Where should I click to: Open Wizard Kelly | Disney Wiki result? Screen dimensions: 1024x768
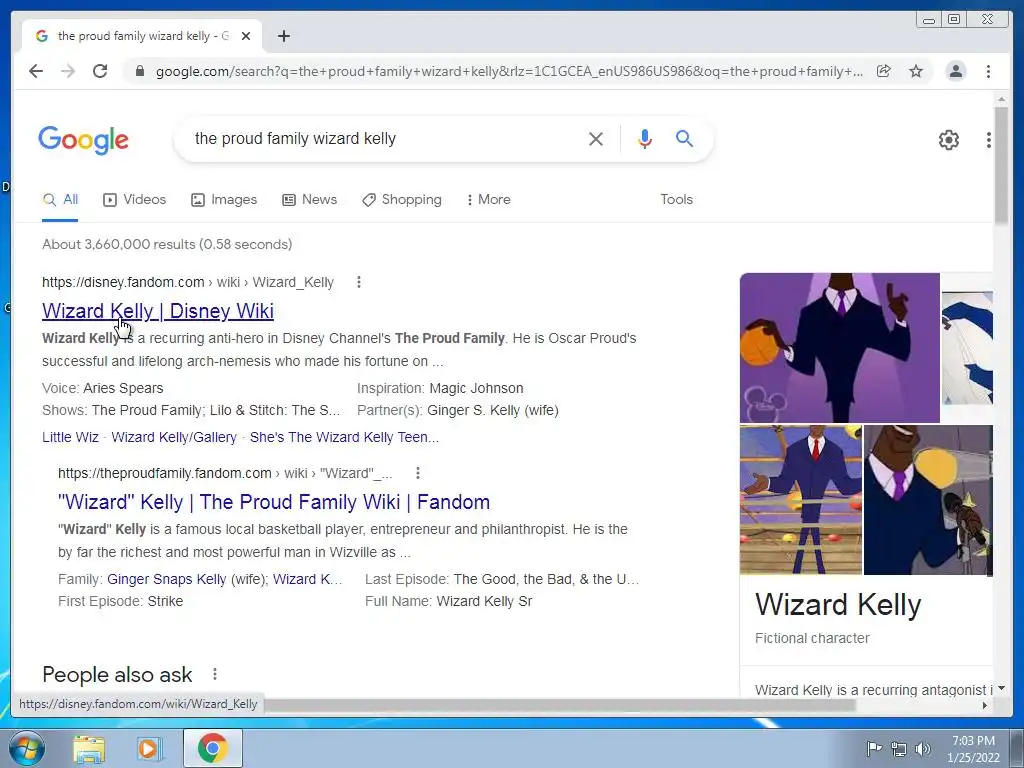click(x=158, y=311)
